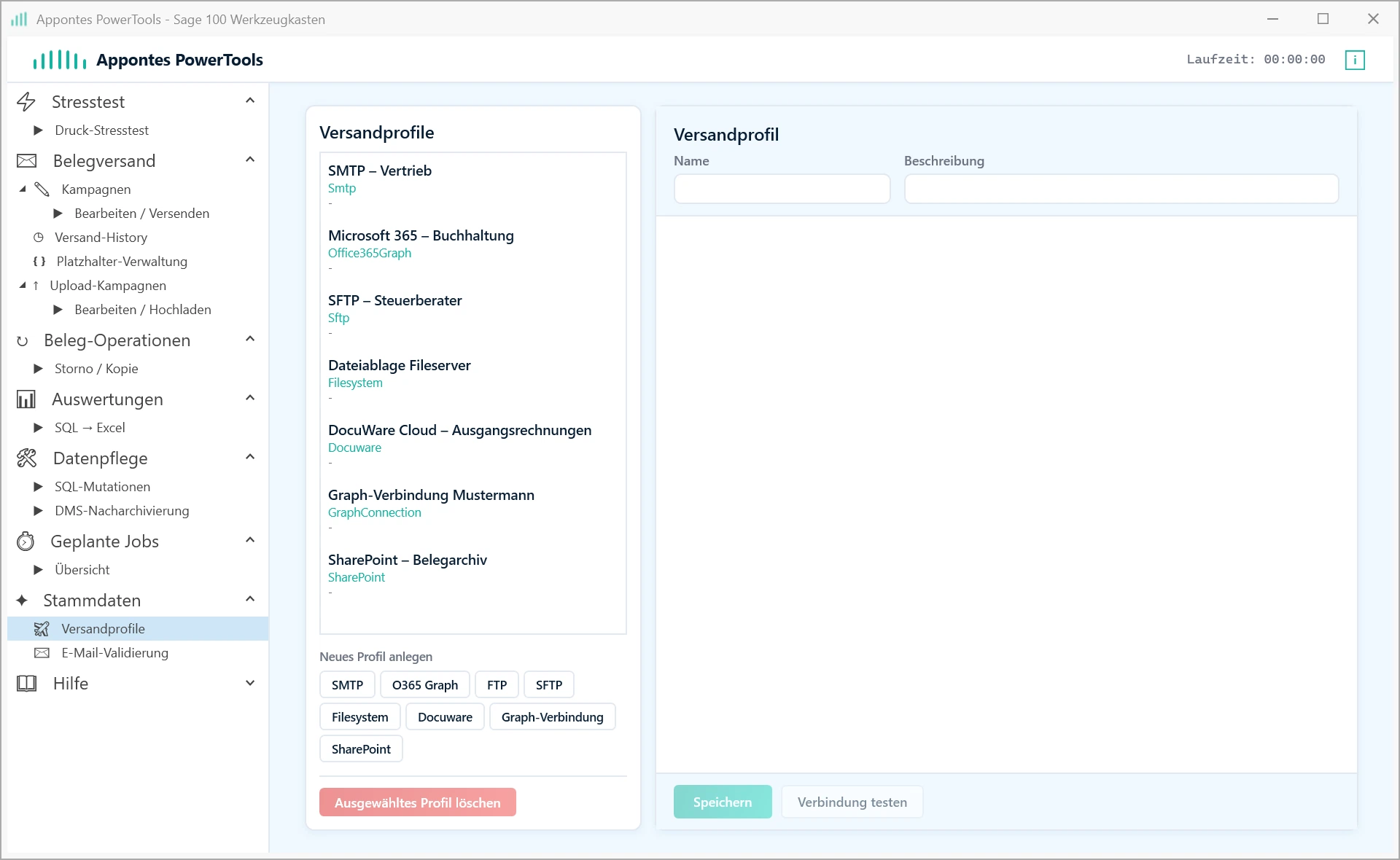The width and height of the screenshot is (1400, 860).
Task: Create new Docuware profile
Action: 445,717
